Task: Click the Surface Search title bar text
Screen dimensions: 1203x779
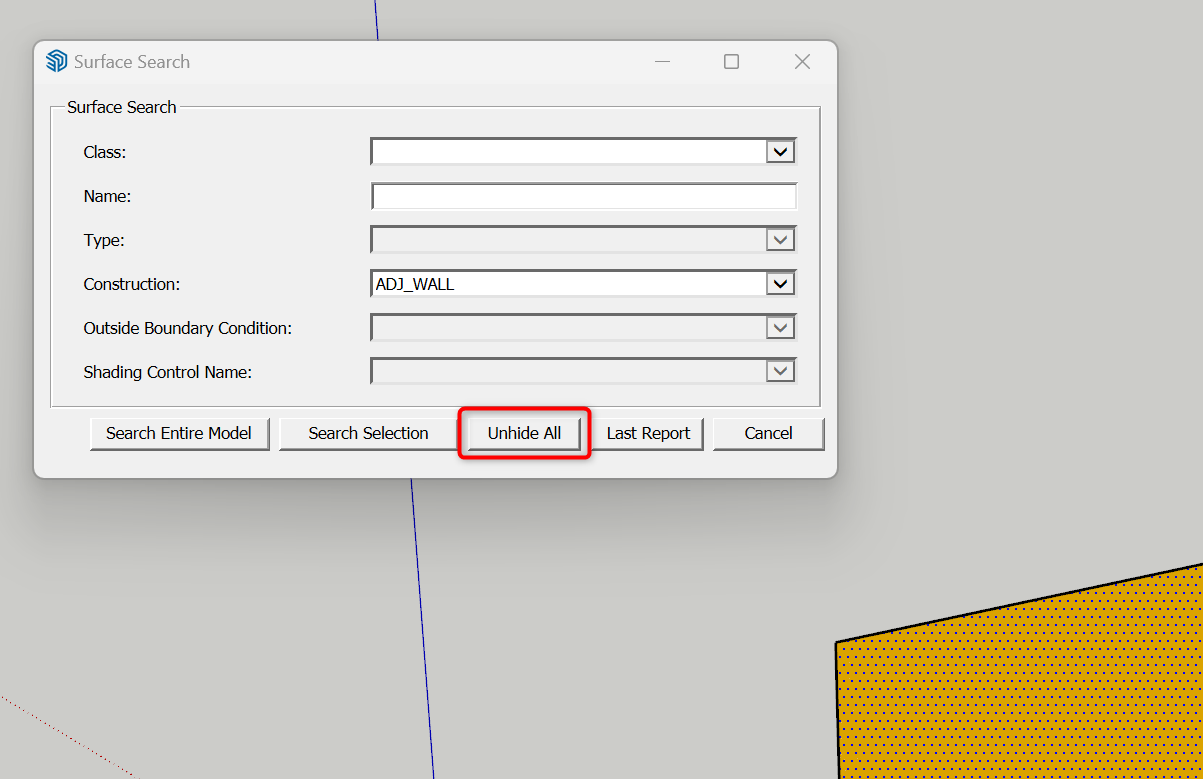Action: pos(132,62)
